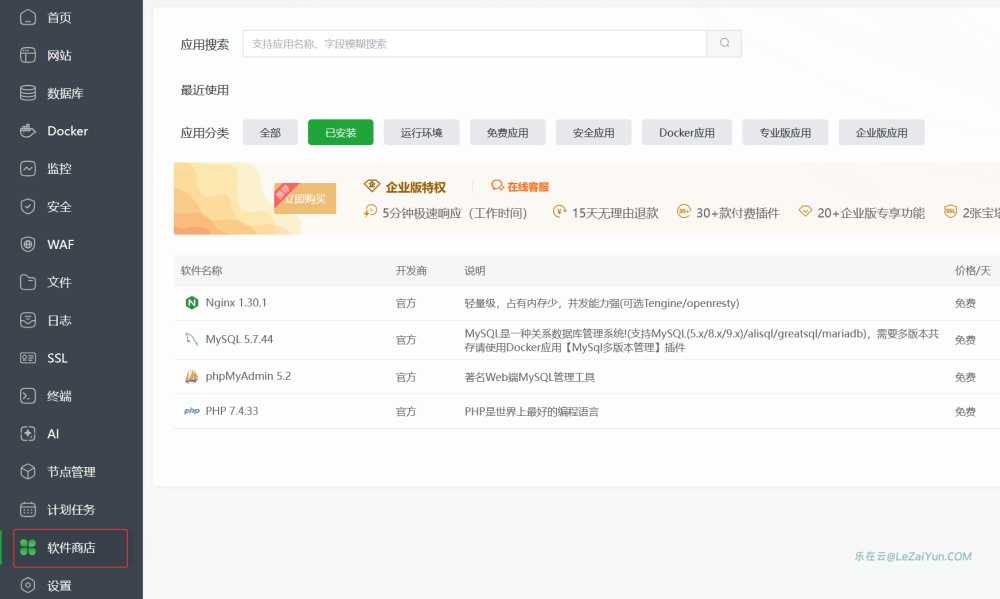Open 数据库 in the sidebar menu
Viewport: 1000px width, 599px height.
click(x=65, y=93)
